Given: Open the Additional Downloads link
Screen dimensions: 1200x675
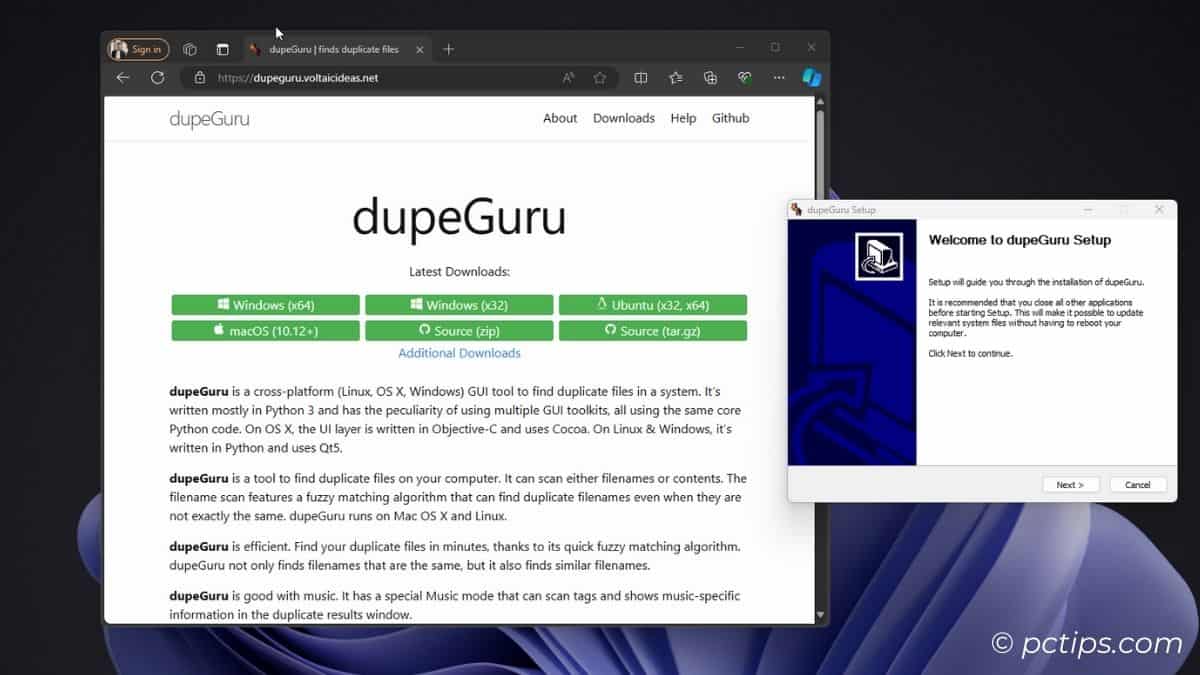Looking at the screenshot, I should click(x=459, y=353).
